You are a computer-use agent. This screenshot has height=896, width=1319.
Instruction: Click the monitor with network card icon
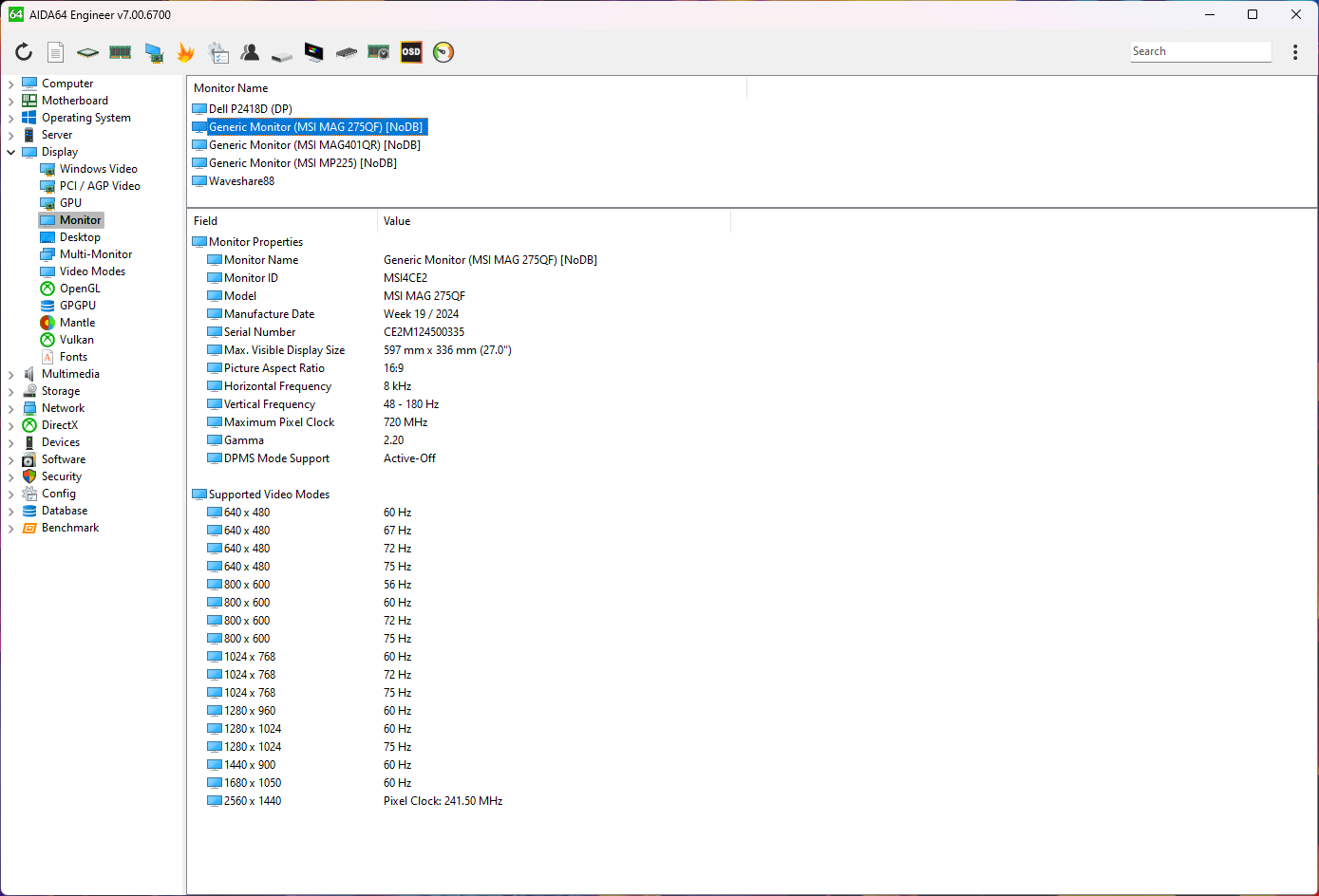(153, 52)
